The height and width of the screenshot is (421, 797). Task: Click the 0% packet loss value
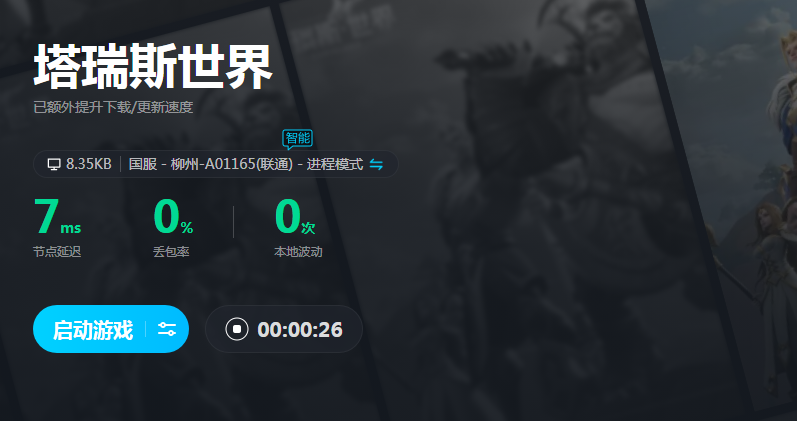(173, 217)
